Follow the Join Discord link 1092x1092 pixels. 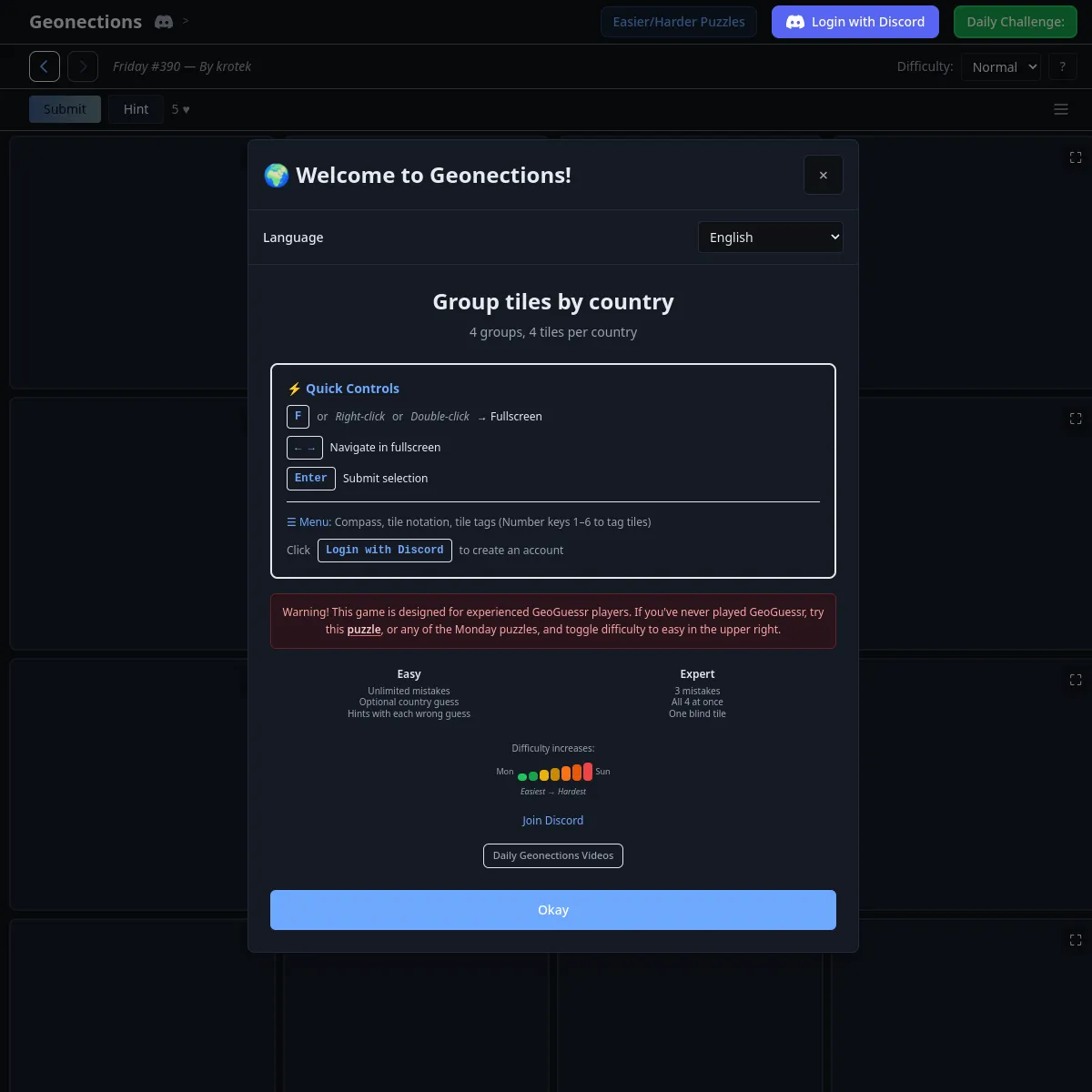[553, 821]
